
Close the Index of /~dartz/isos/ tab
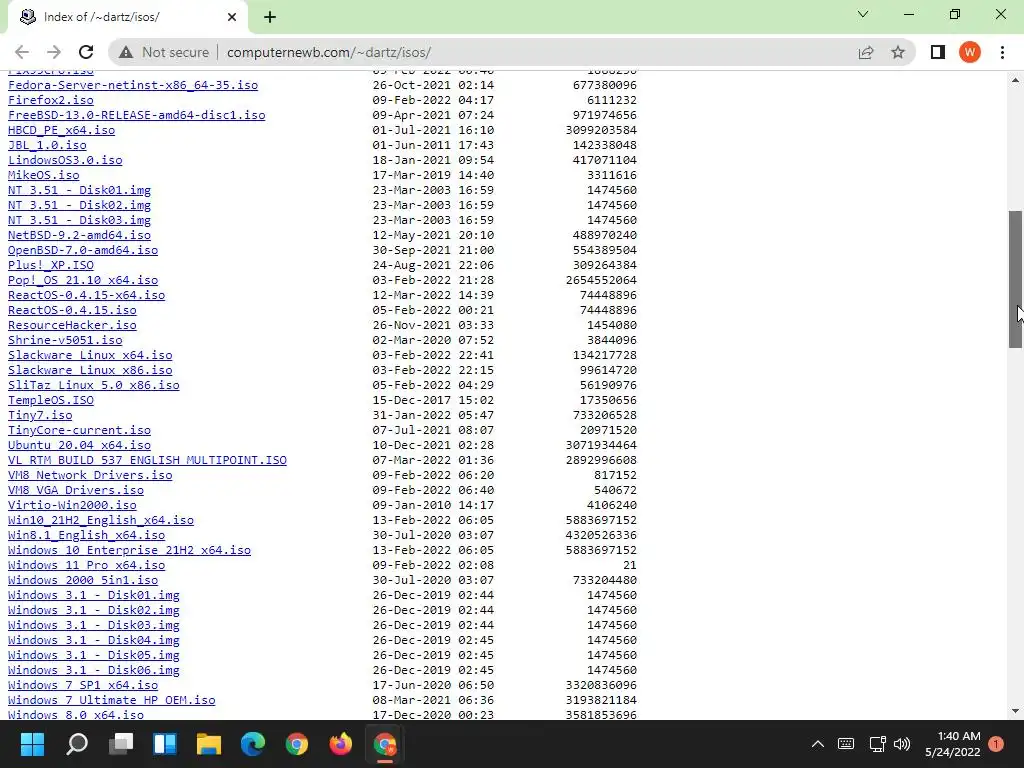coord(232,17)
